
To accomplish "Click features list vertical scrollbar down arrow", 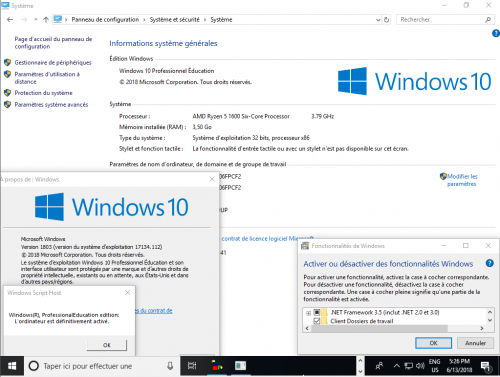I will click(x=490, y=320).
